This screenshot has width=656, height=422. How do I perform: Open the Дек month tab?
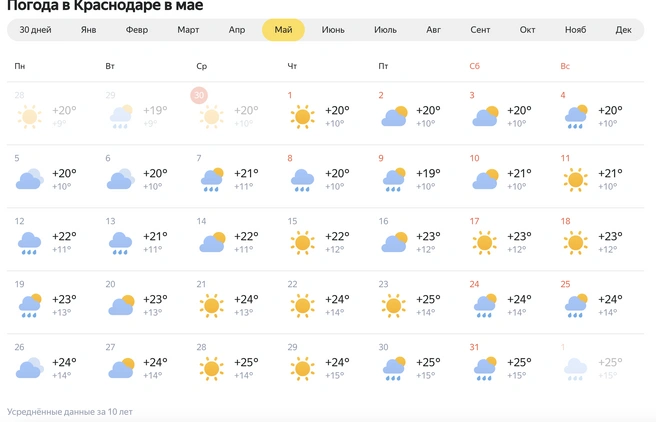click(623, 30)
